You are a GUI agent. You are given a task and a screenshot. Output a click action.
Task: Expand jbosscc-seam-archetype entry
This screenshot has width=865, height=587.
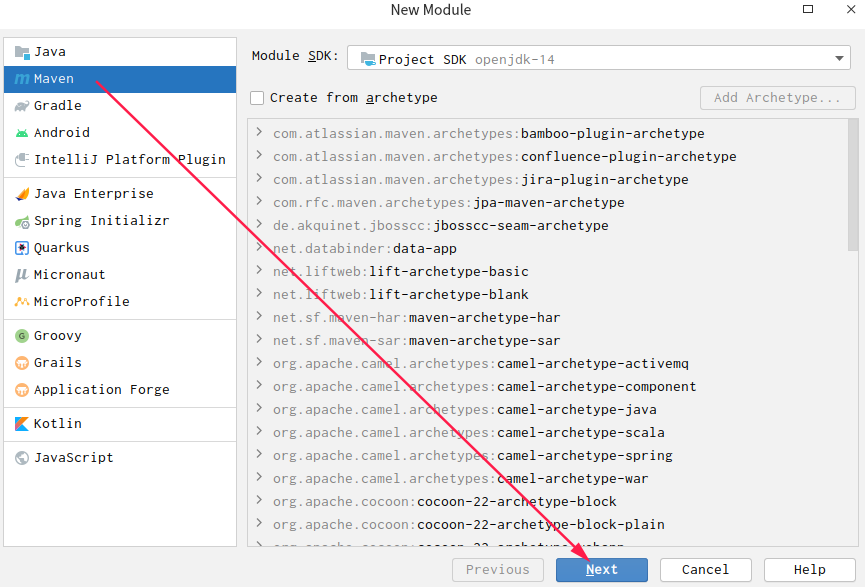(x=259, y=225)
